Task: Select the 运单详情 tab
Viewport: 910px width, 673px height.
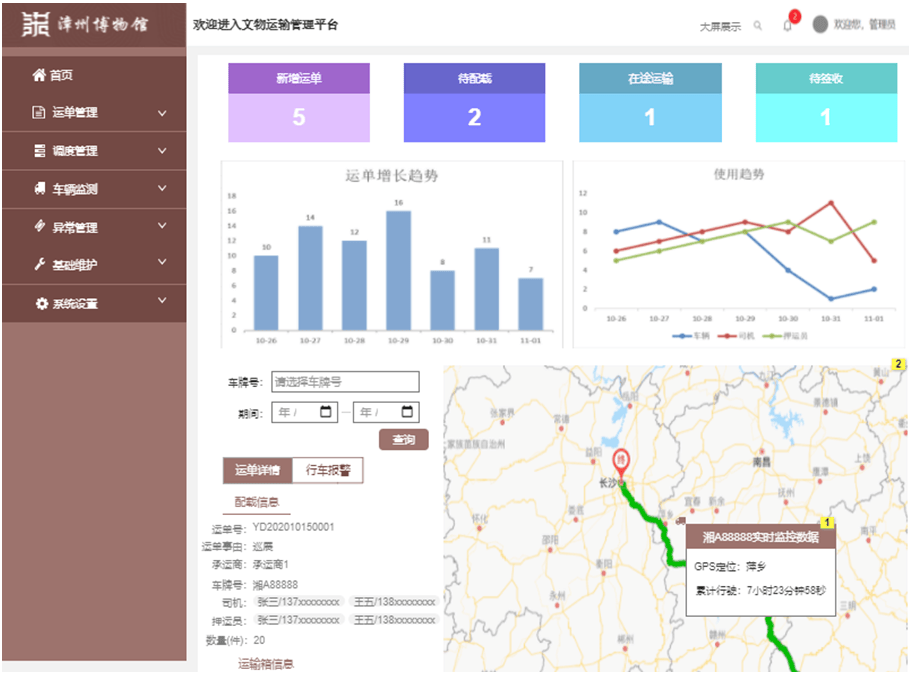Action: point(257,471)
